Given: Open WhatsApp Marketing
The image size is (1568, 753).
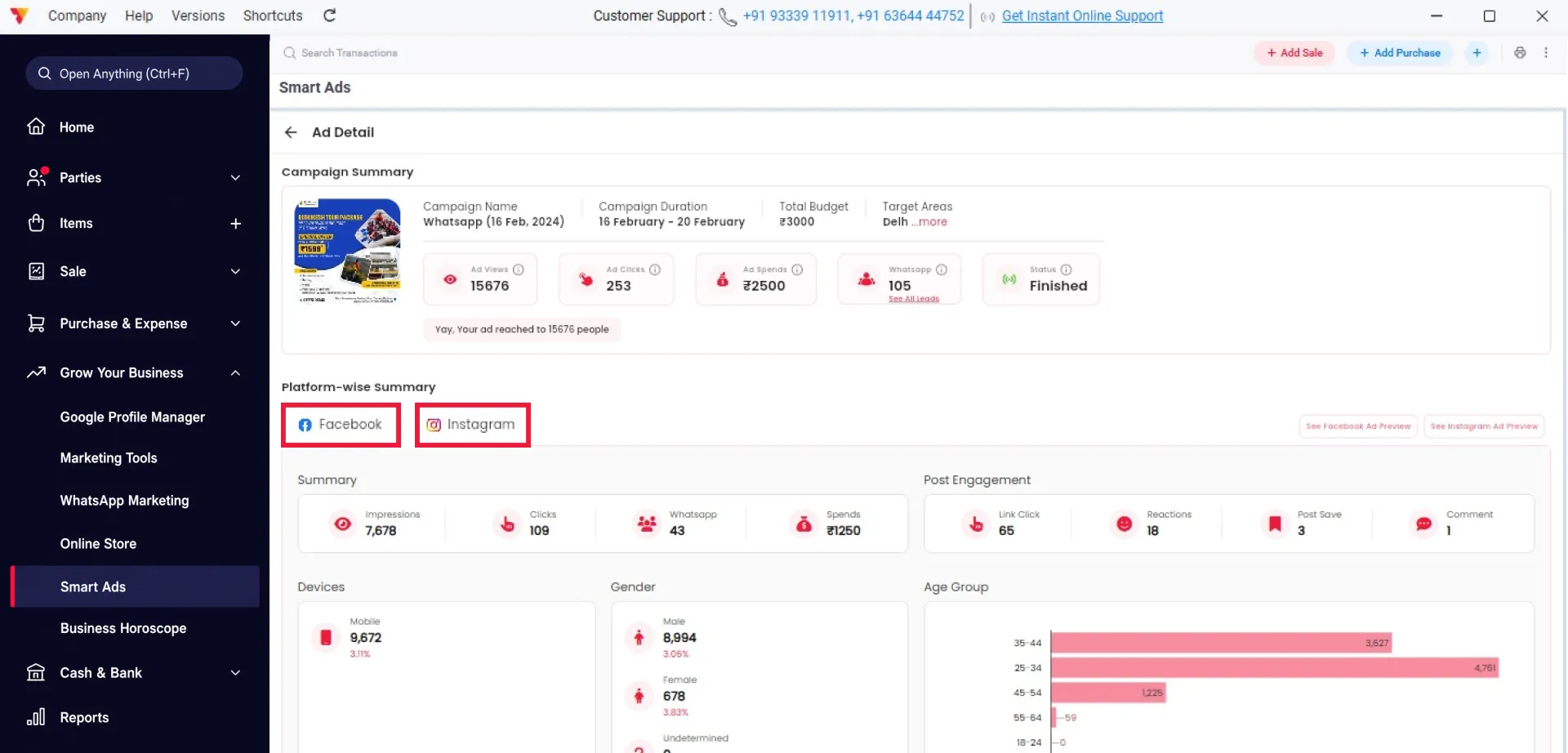Looking at the screenshot, I should (124, 501).
